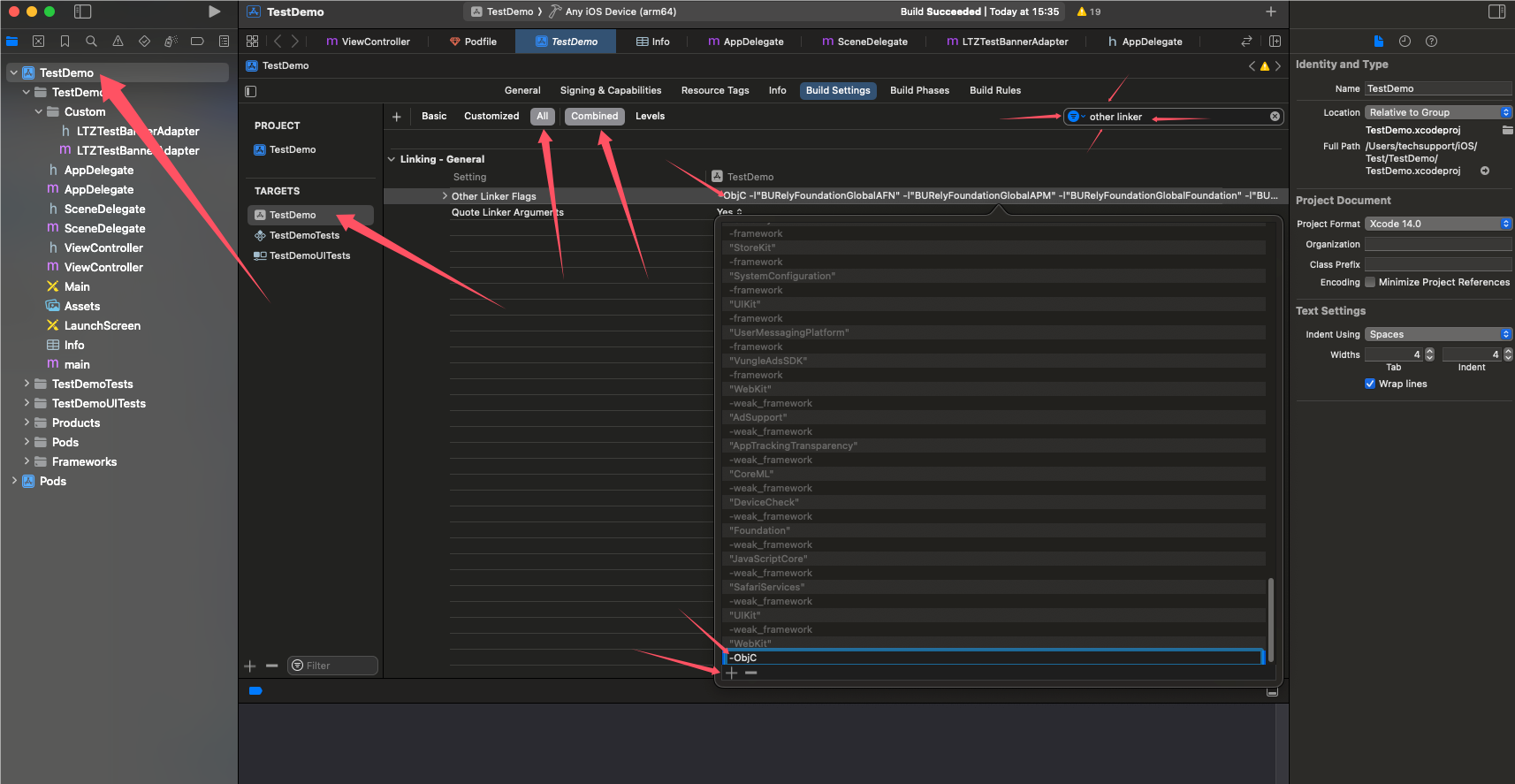Open the Bookmark navigator
The width and height of the screenshot is (1515, 784).
tap(65, 41)
